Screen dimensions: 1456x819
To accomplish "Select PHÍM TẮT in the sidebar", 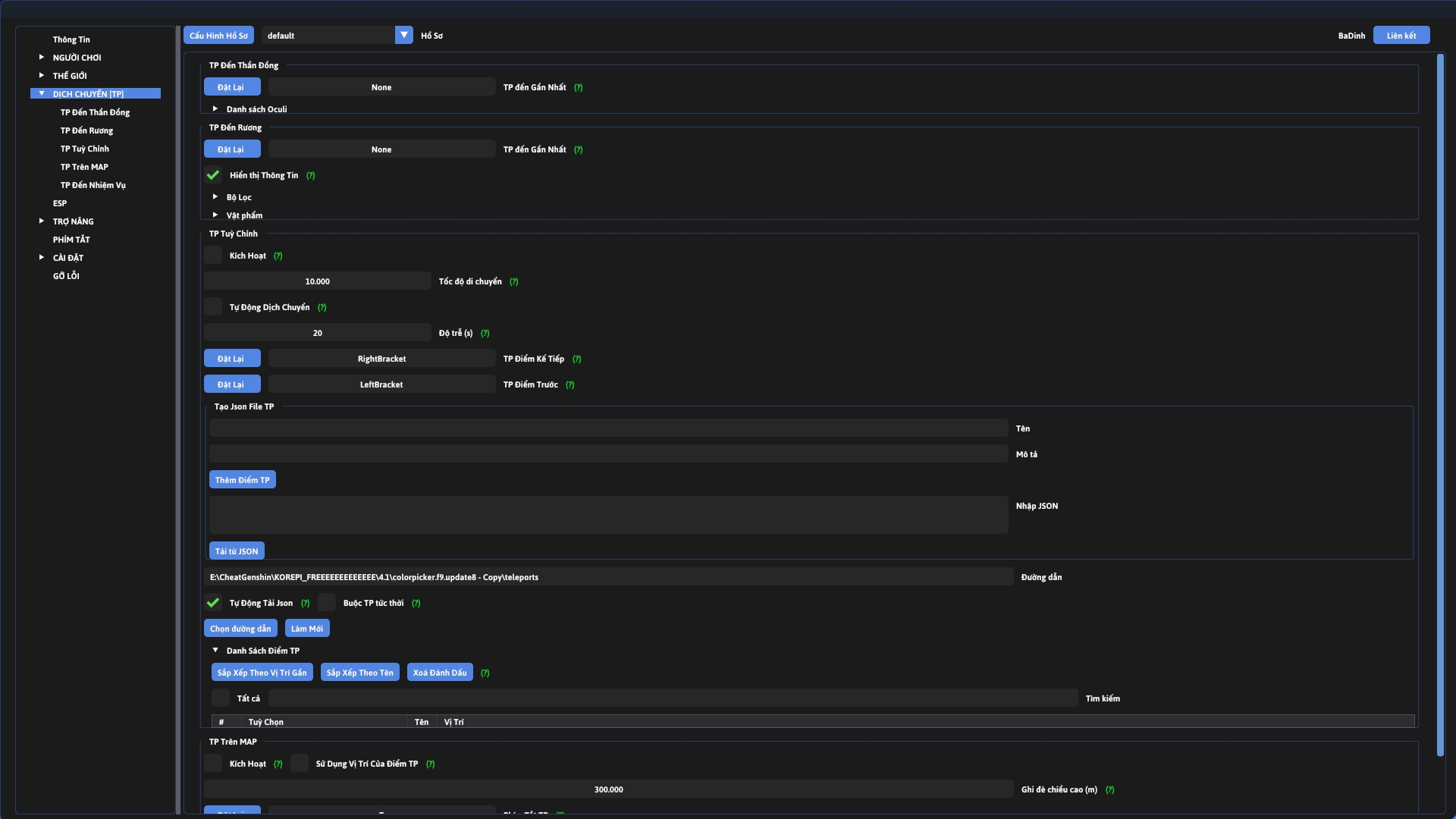I will click(71, 240).
